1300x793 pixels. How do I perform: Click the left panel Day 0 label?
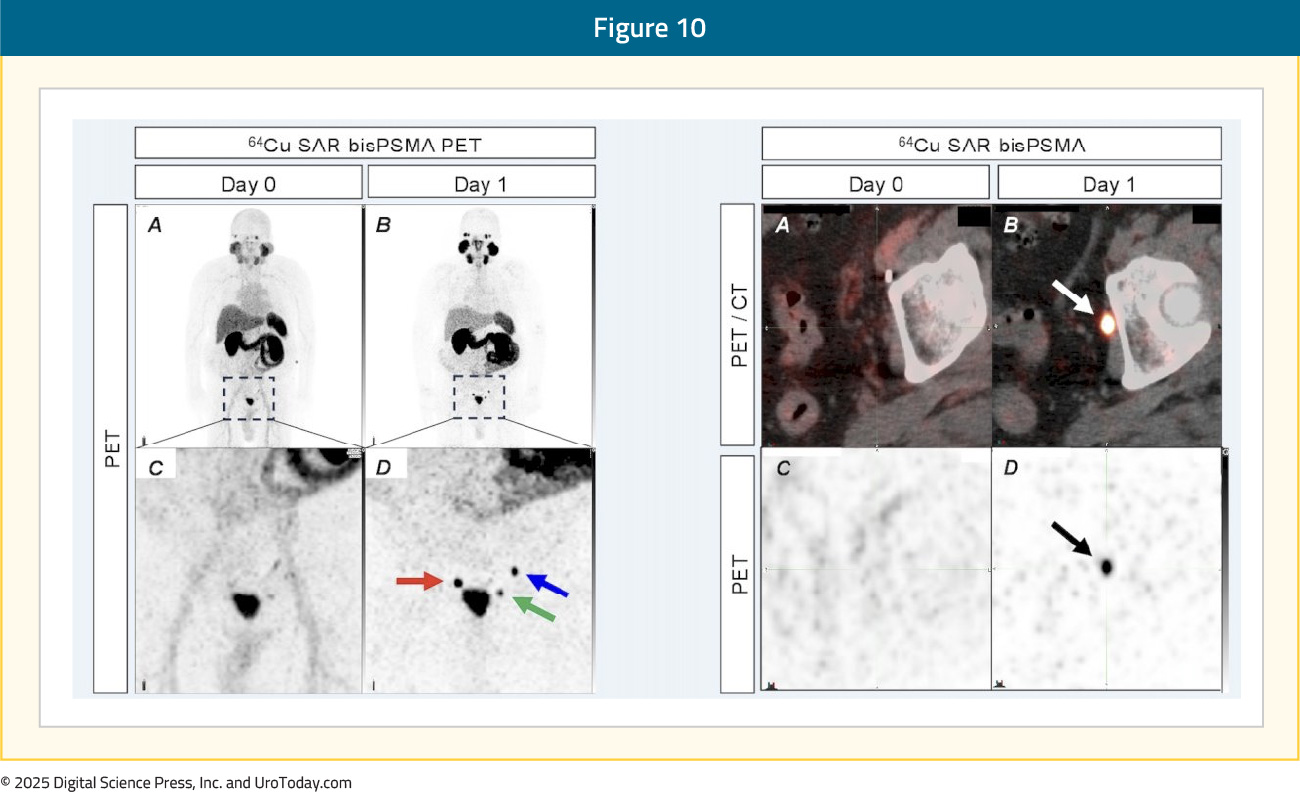(x=248, y=183)
